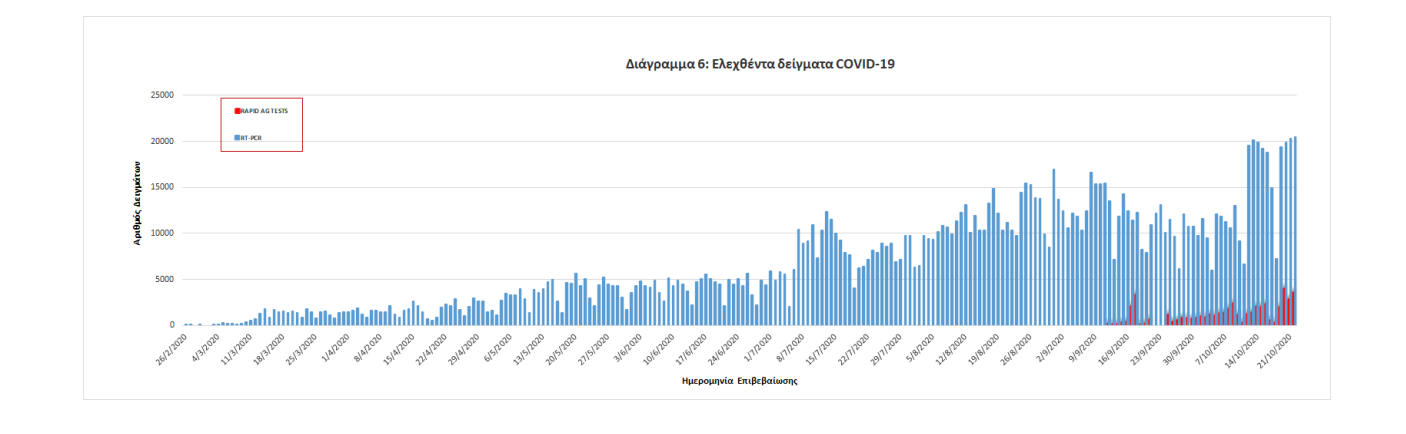
Task: Click the blue RT-PCR legend swatch
Action: (x=237, y=137)
